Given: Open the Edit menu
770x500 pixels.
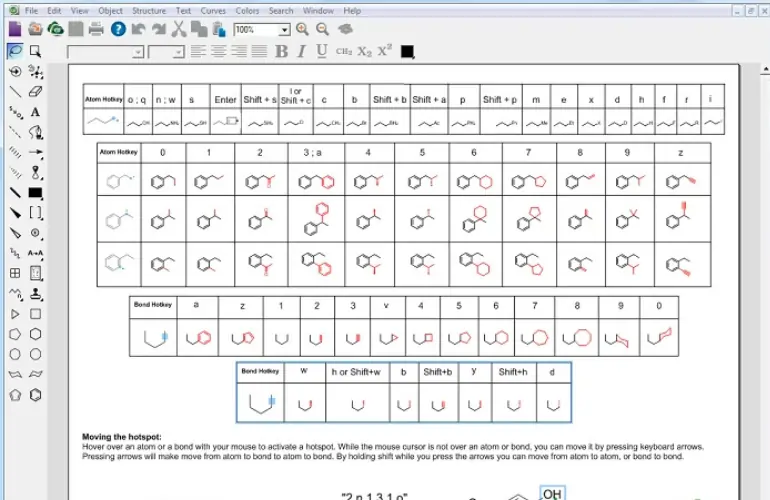Looking at the screenshot, I should (x=54, y=10).
